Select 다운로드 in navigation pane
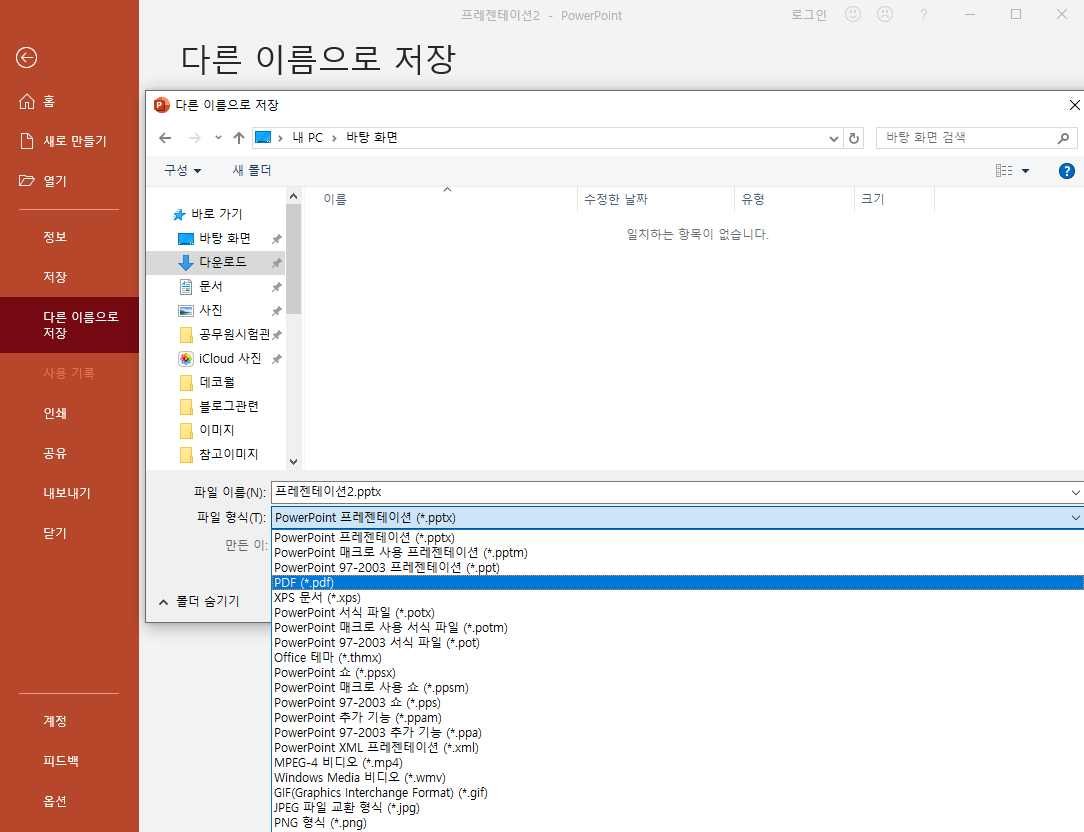 [x=216, y=262]
